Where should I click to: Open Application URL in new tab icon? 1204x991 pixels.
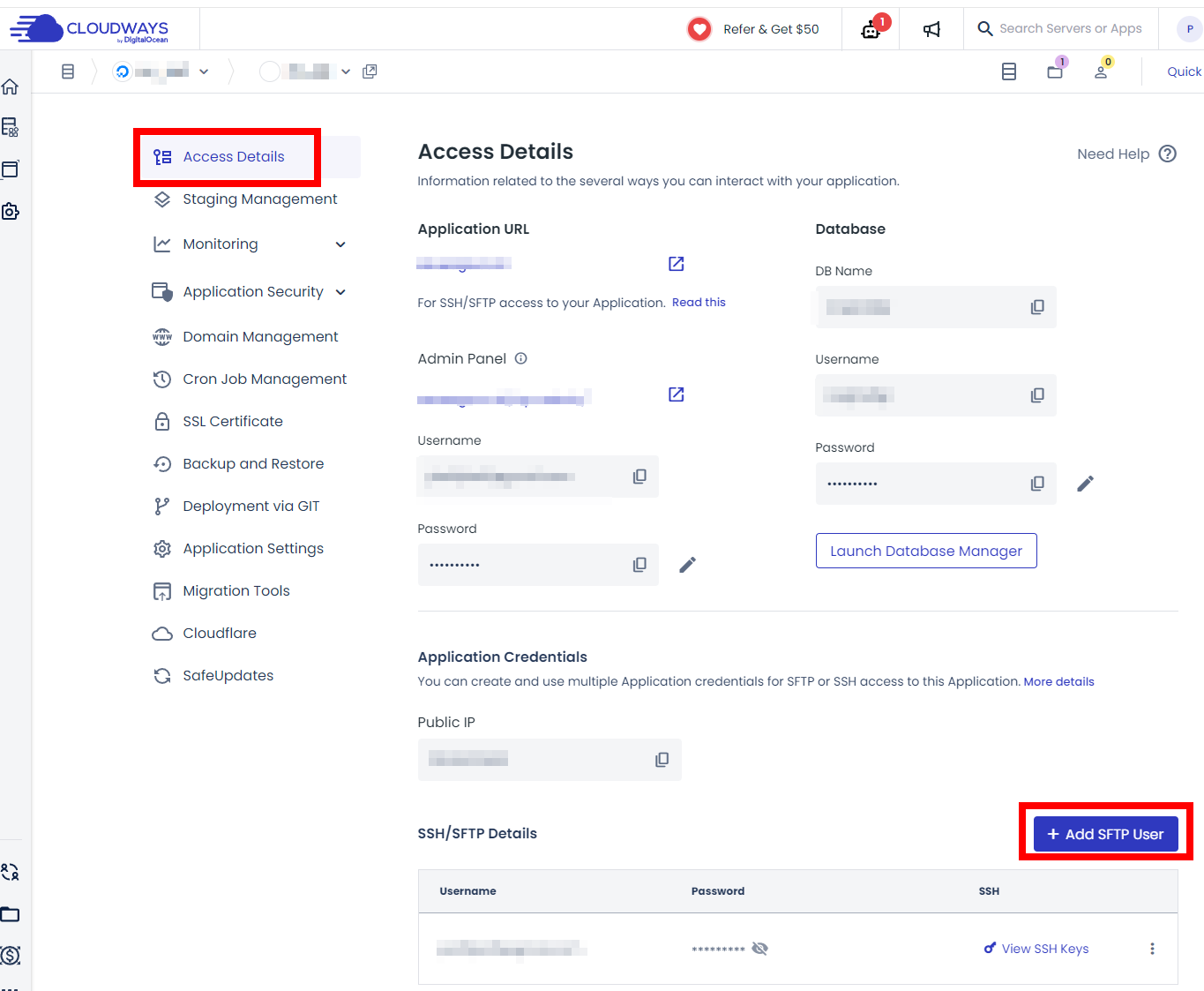677,264
